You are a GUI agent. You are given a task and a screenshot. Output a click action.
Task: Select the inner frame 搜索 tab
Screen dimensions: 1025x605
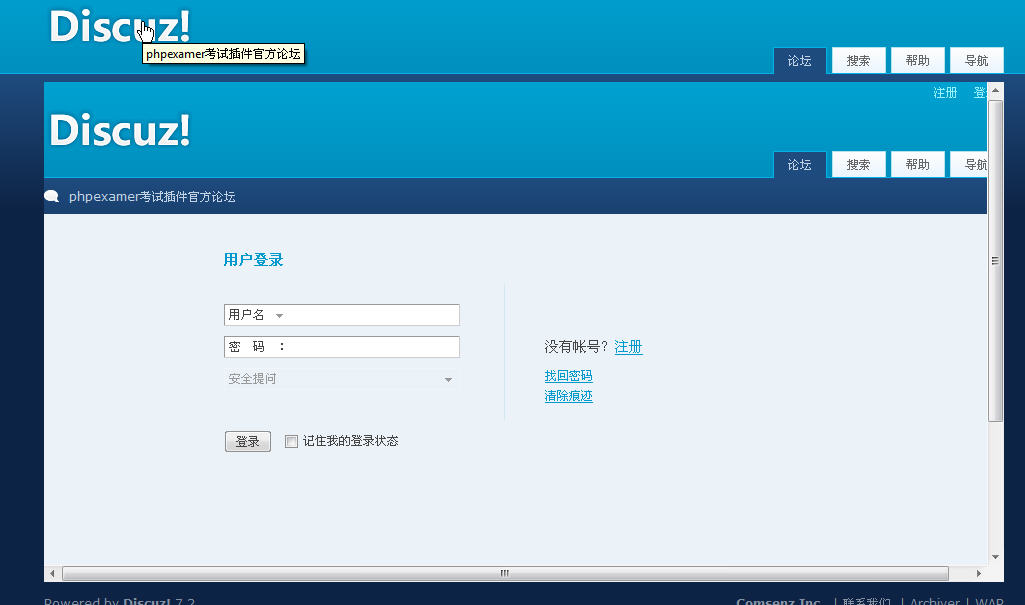click(x=858, y=165)
